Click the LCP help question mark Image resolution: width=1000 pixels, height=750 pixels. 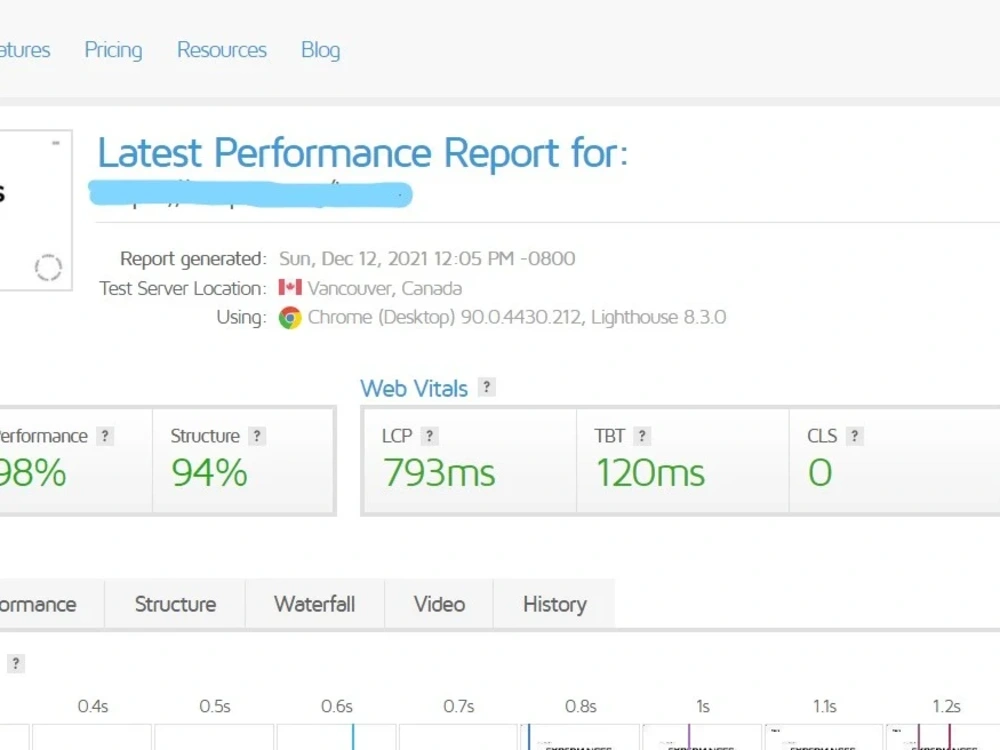pos(430,436)
